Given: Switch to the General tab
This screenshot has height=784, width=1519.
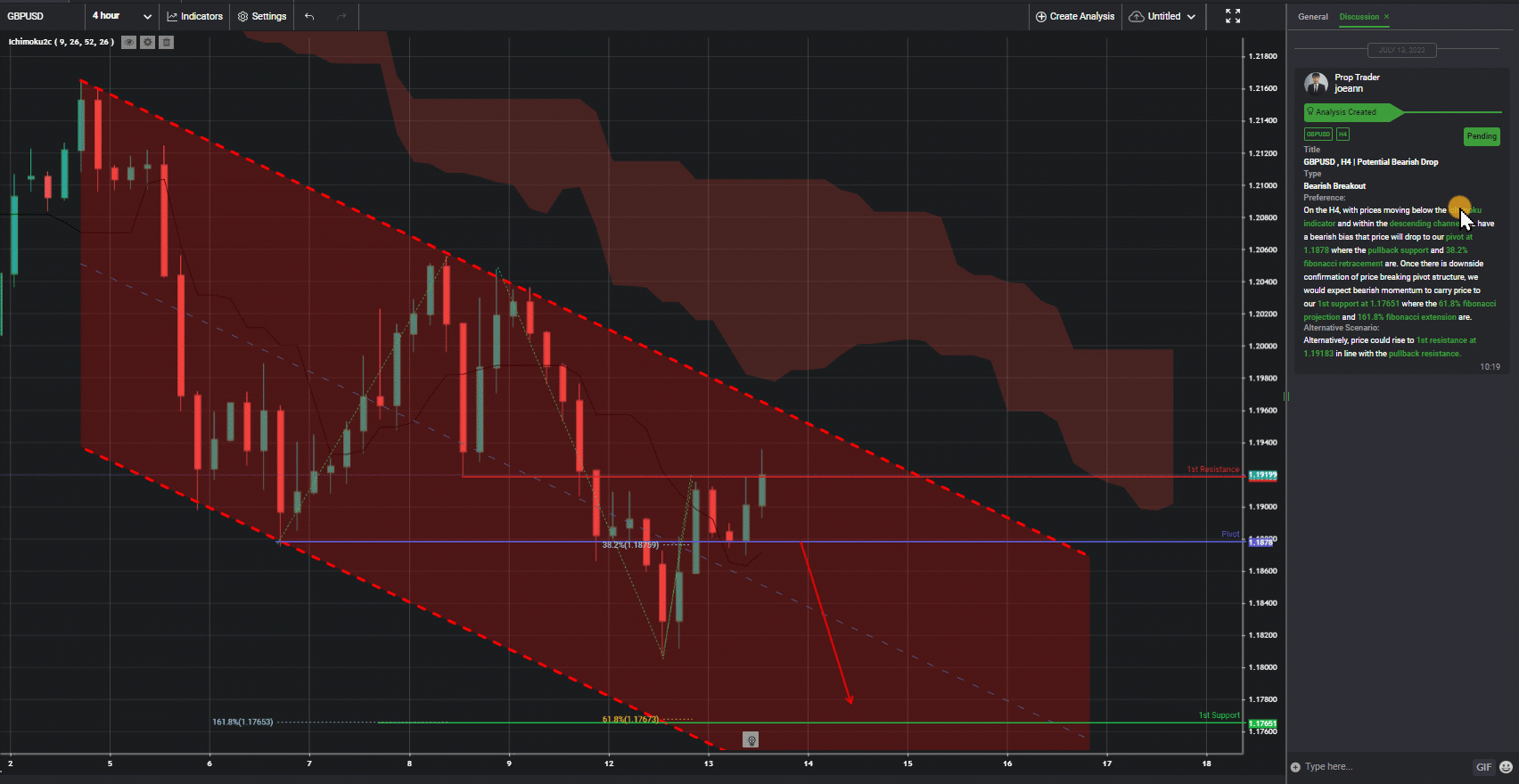Looking at the screenshot, I should click(x=1313, y=17).
